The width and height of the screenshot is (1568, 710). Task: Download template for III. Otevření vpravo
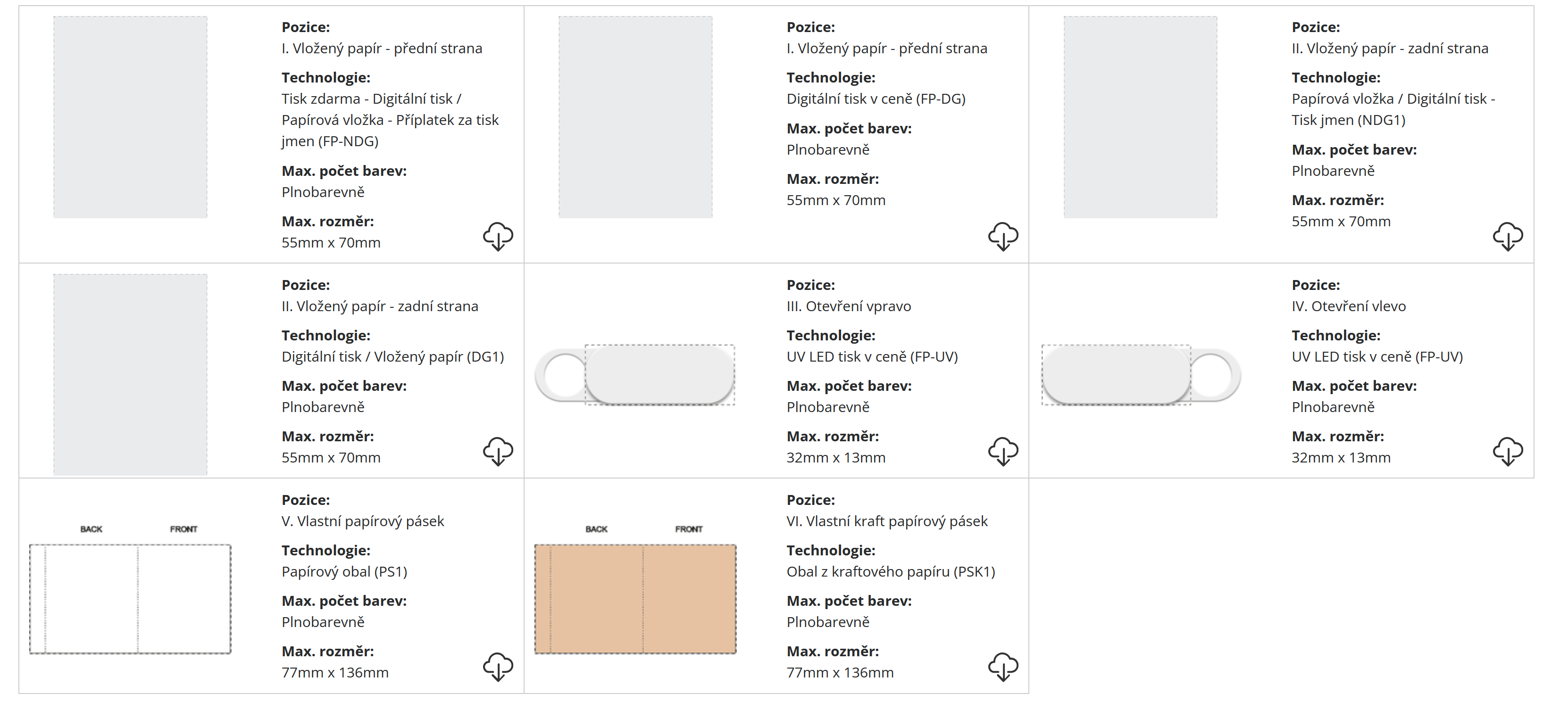(x=1002, y=451)
